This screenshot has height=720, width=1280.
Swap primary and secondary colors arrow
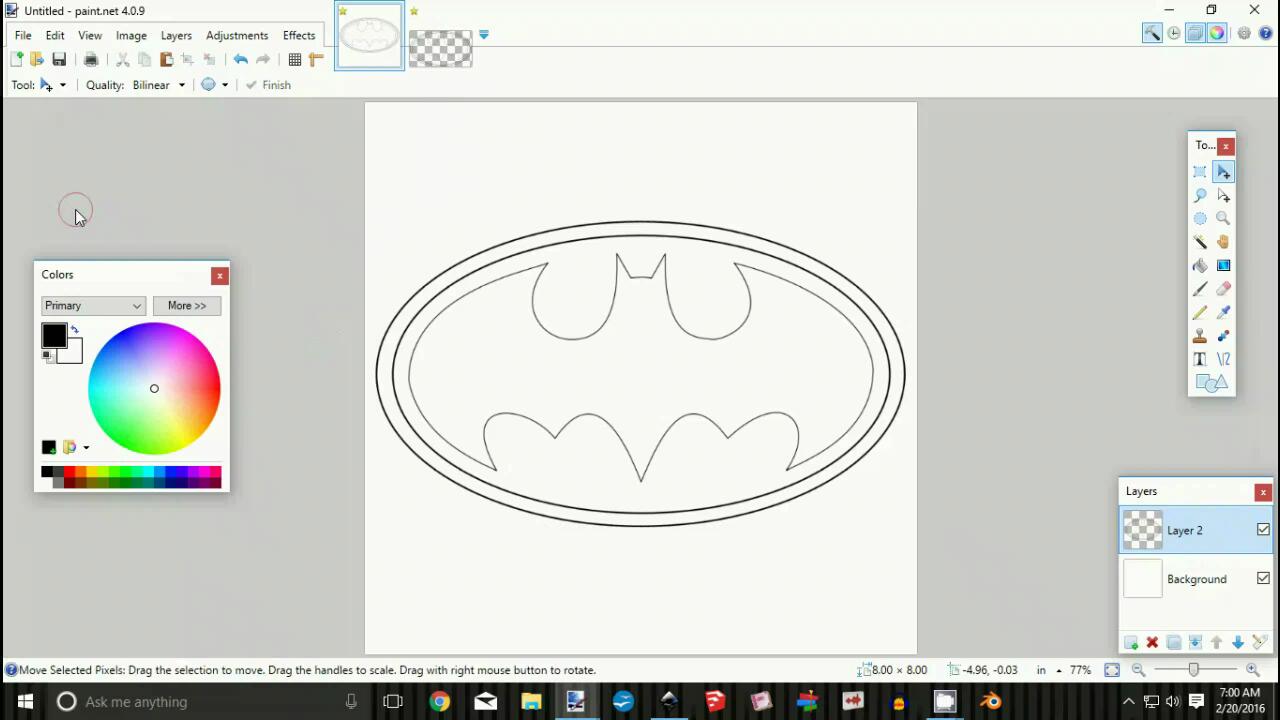coord(74,329)
